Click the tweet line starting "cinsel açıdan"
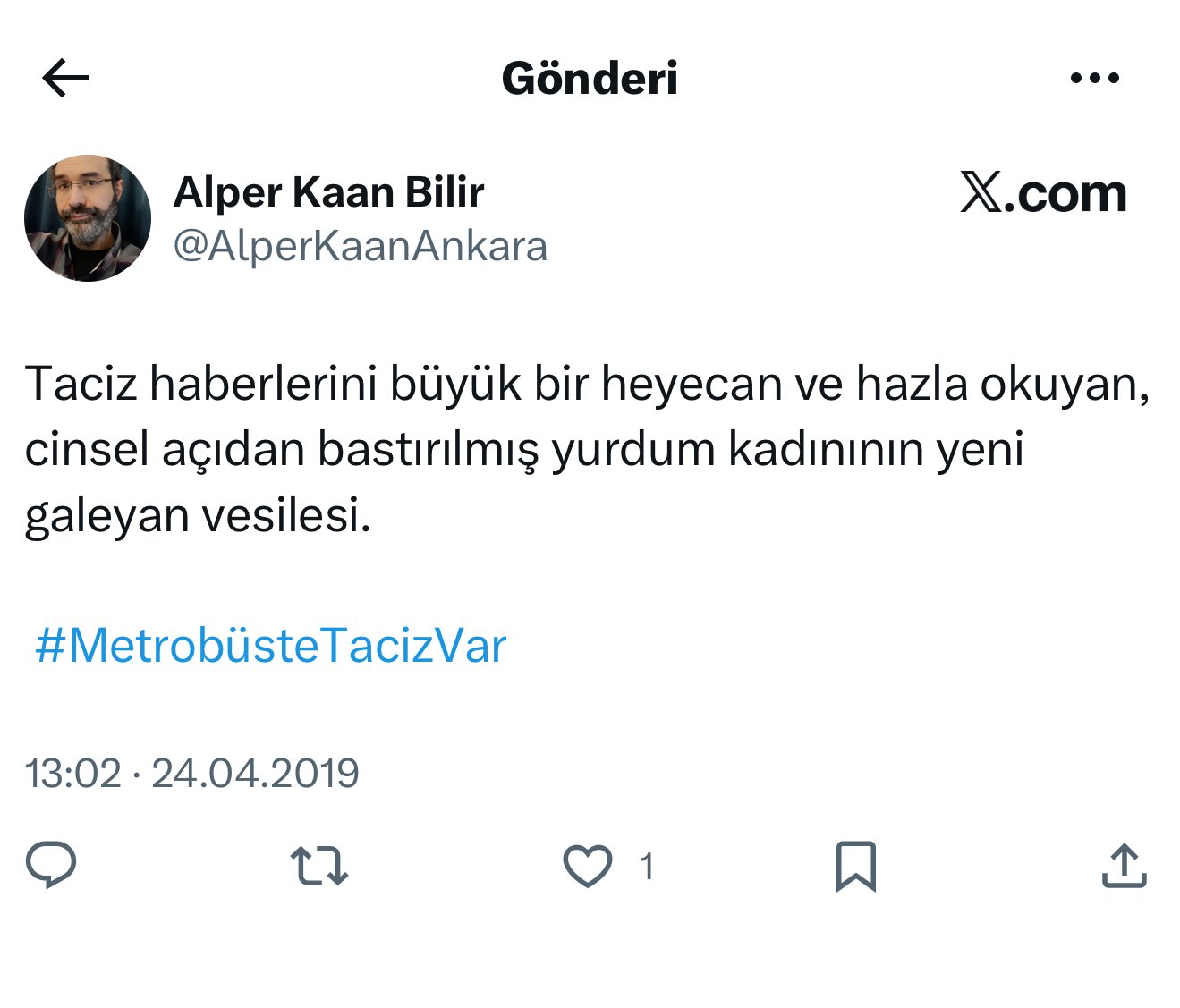The width and height of the screenshot is (1180, 1008). tap(523, 449)
